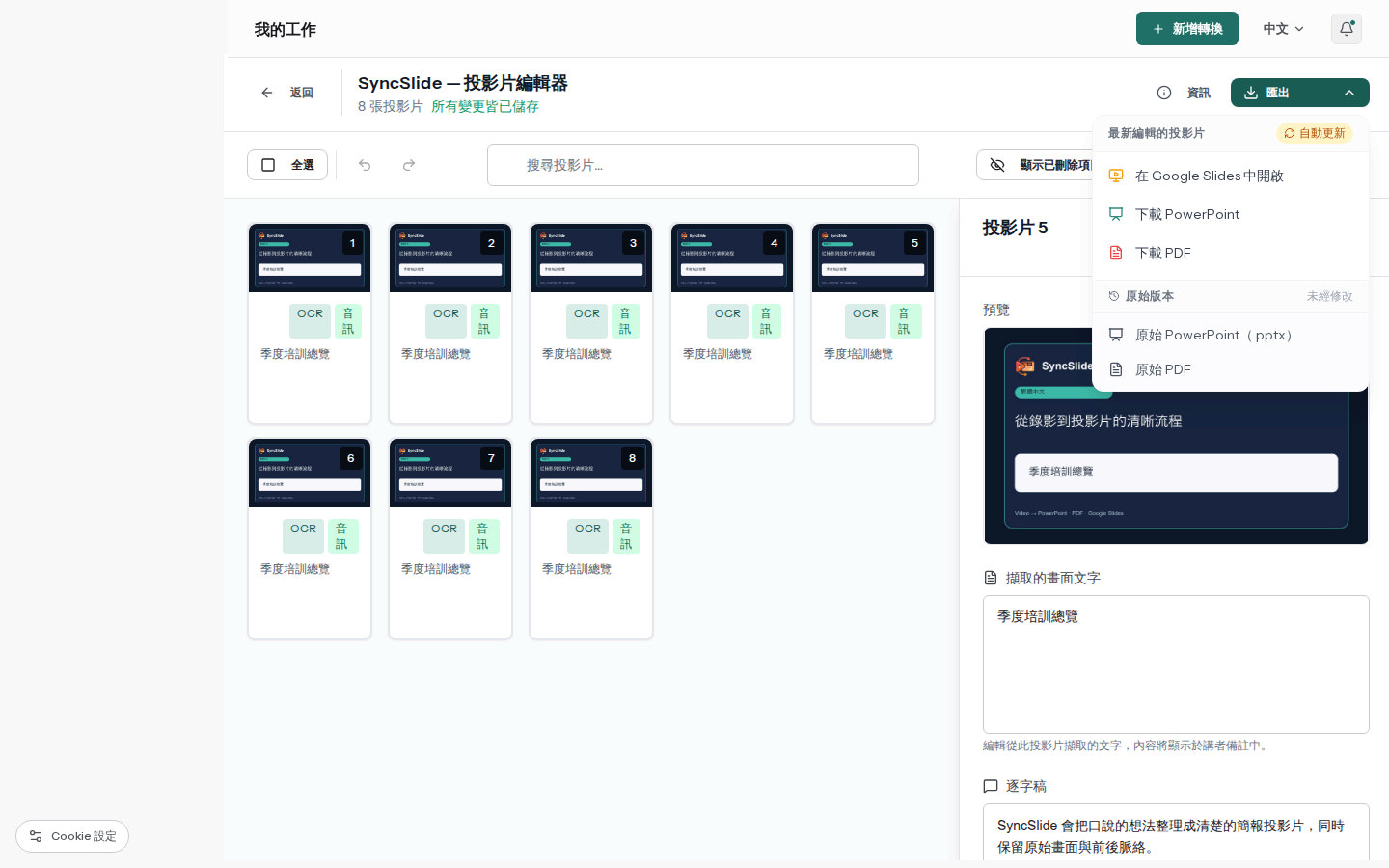The image size is (1389, 868).
Task: Click the info circle icon
Action: point(1164,93)
